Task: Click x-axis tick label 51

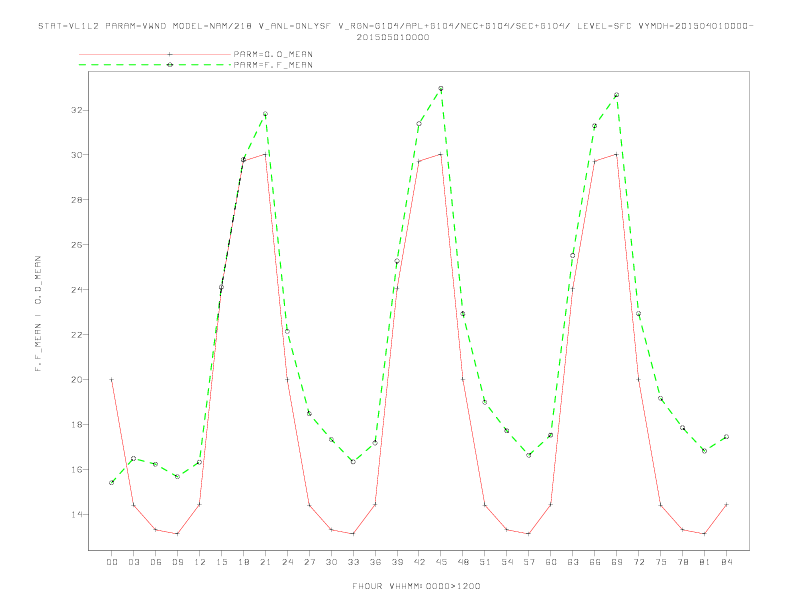Action: pyautogui.click(x=485, y=562)
